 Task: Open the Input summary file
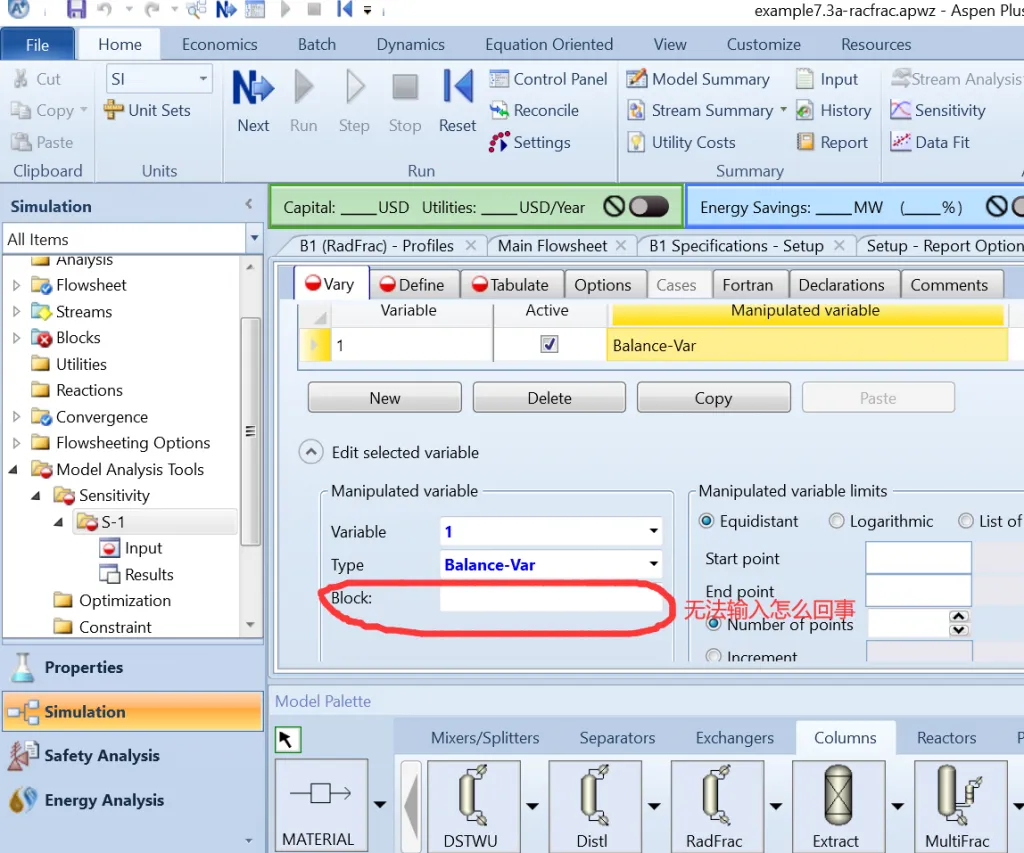coord(827,79)
